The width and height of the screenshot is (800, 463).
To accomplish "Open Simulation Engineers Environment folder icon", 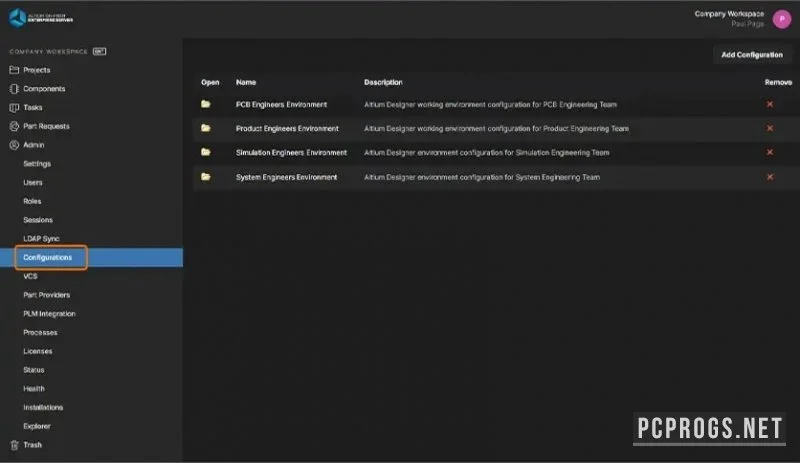I will pyautogui.click(x=206, y=152).
